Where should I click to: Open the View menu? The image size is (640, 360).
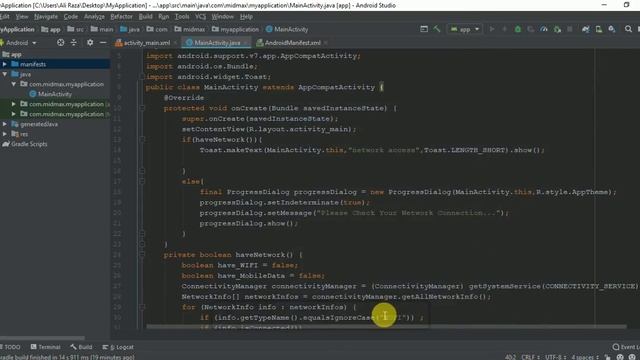pyautogui.click(x=22, y=17)
